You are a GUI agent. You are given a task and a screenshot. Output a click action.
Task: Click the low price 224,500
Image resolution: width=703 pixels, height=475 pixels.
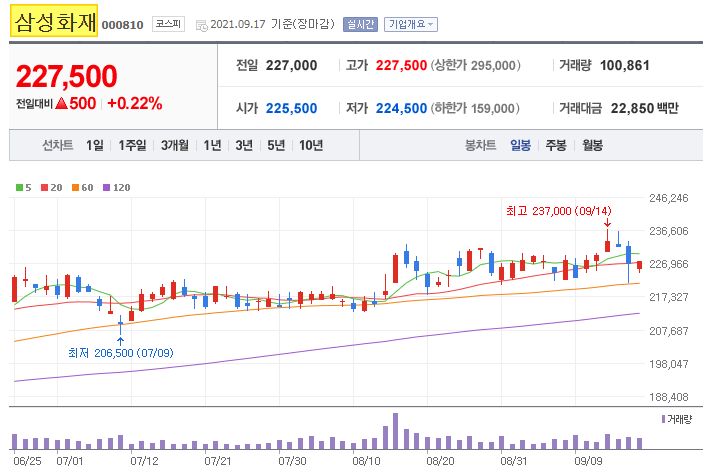coord(401,109)
